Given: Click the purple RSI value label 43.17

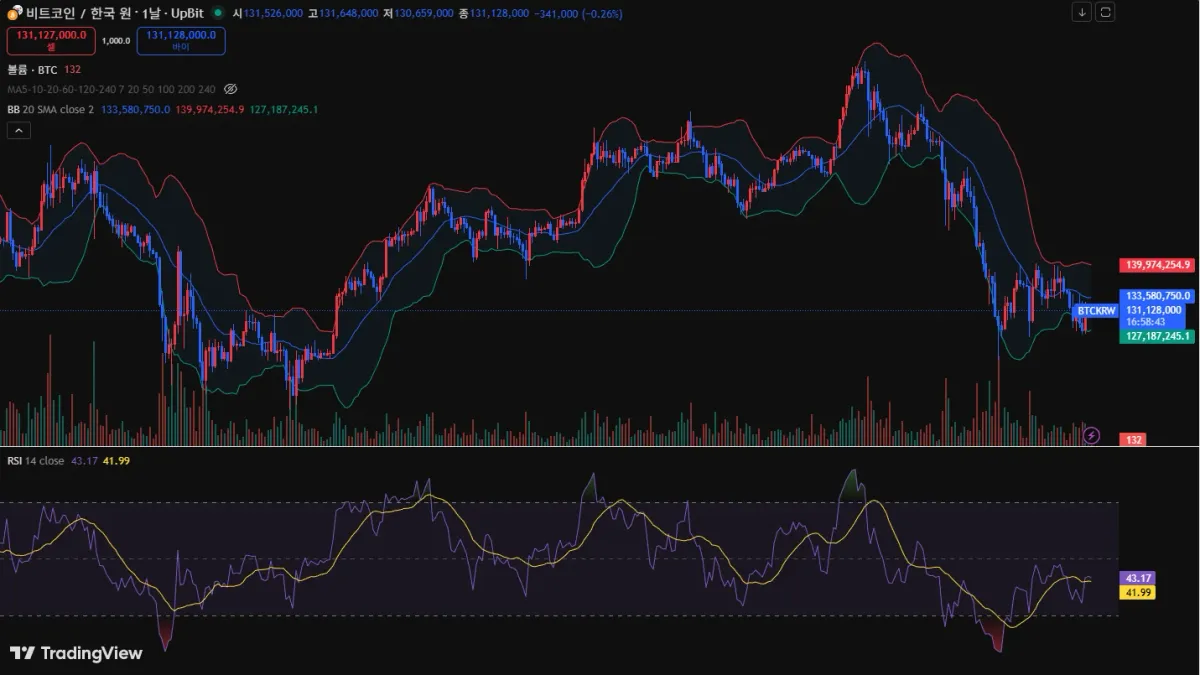Looking at the screenshot, I should tap(1138, 578).
